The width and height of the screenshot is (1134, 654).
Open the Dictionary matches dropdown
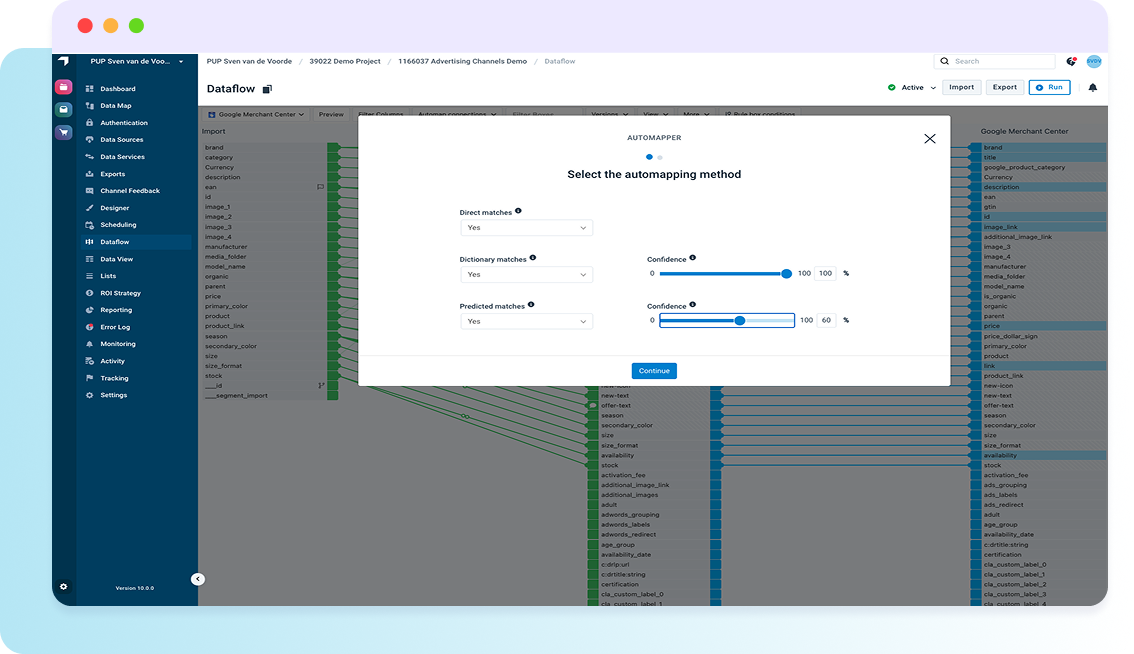coord(526,274)
